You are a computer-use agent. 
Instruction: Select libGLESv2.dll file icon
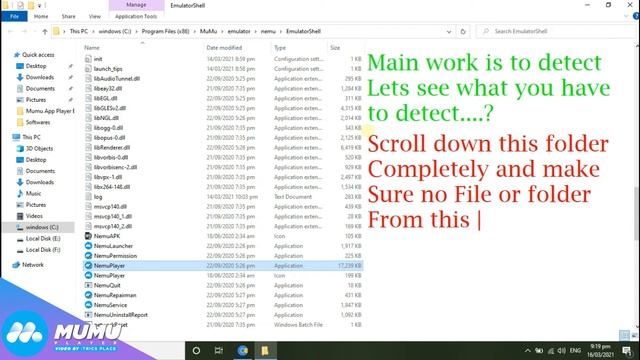coord(88,108)
